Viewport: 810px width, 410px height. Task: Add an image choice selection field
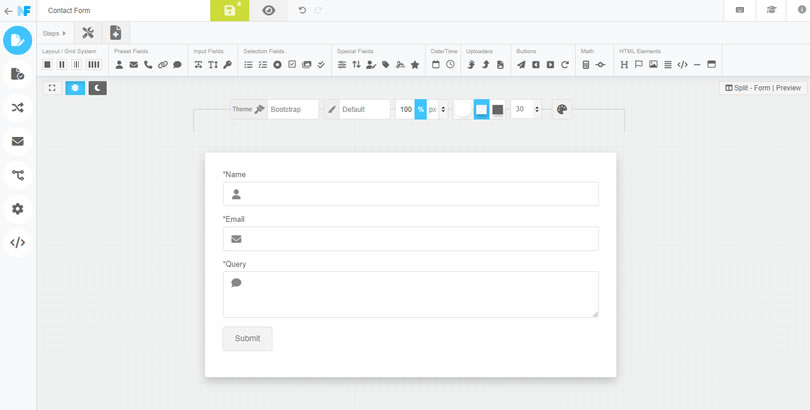coord(306,65)
